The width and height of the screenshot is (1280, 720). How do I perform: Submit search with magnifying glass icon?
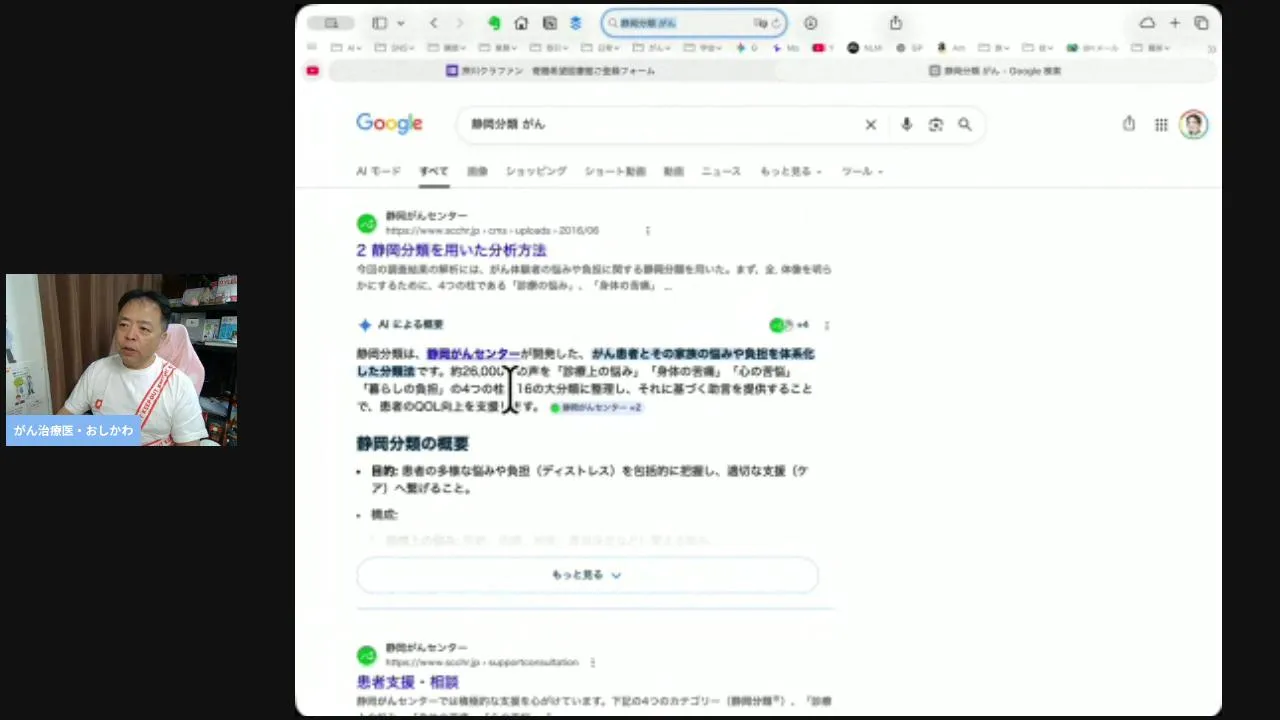pyautogui.click(x=965, y=124)
